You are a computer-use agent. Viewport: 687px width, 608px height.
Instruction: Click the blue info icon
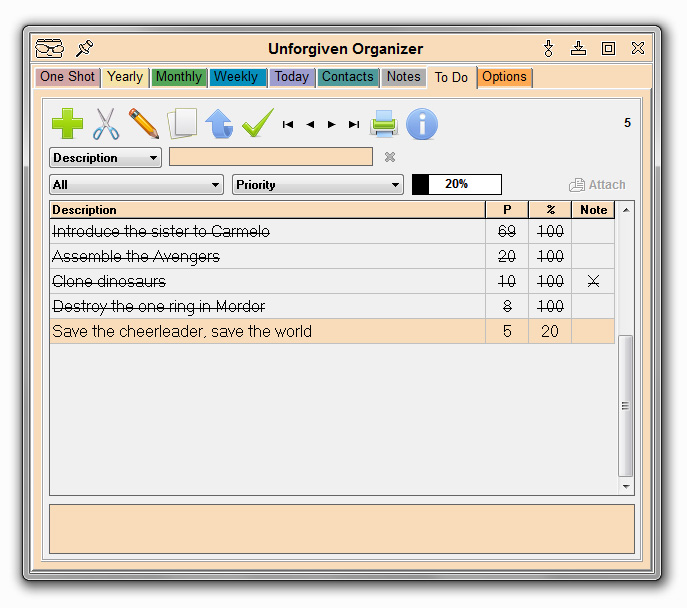click(421, 124)
